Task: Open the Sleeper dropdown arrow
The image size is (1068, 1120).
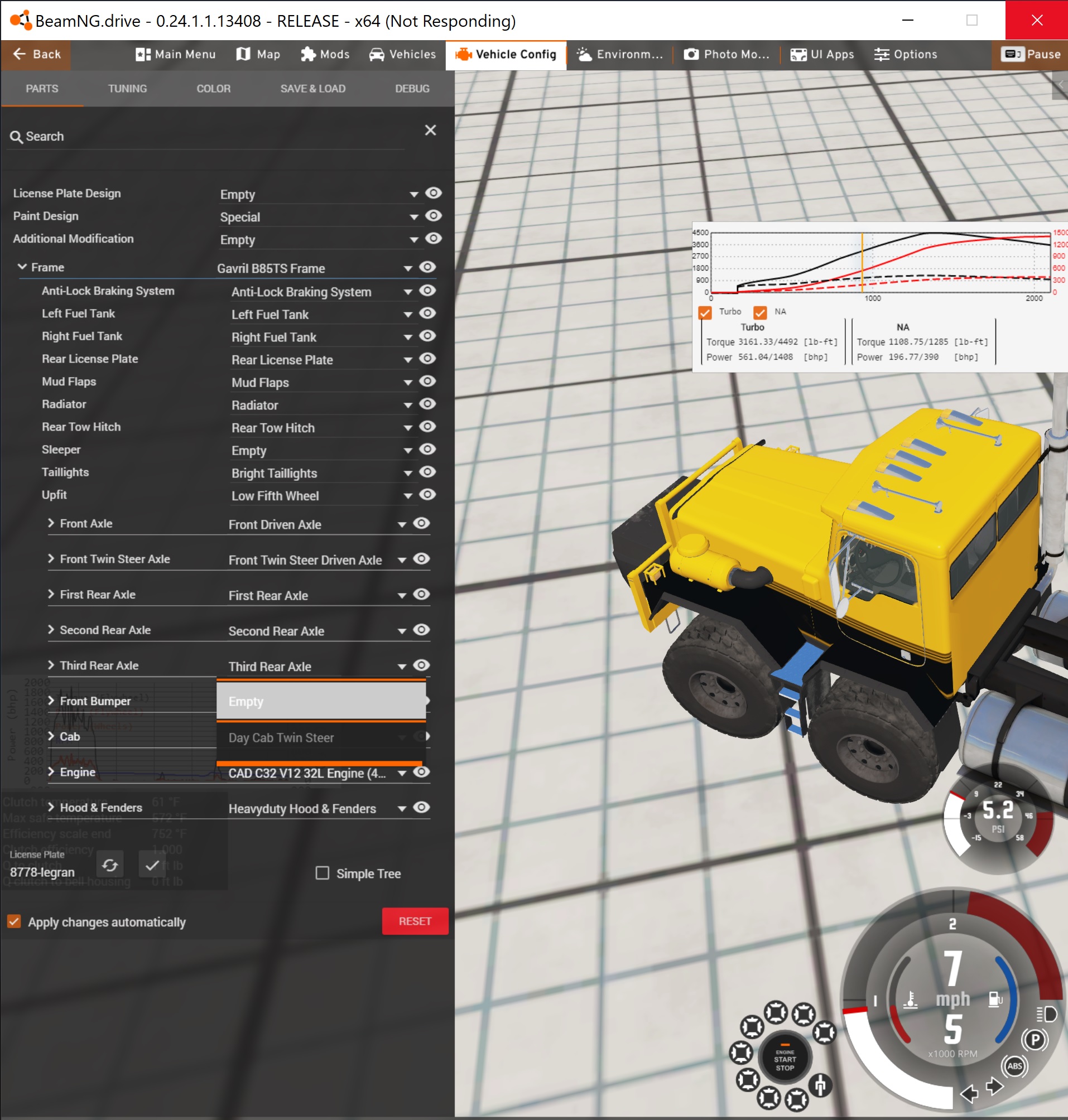Action: (408, 451)
